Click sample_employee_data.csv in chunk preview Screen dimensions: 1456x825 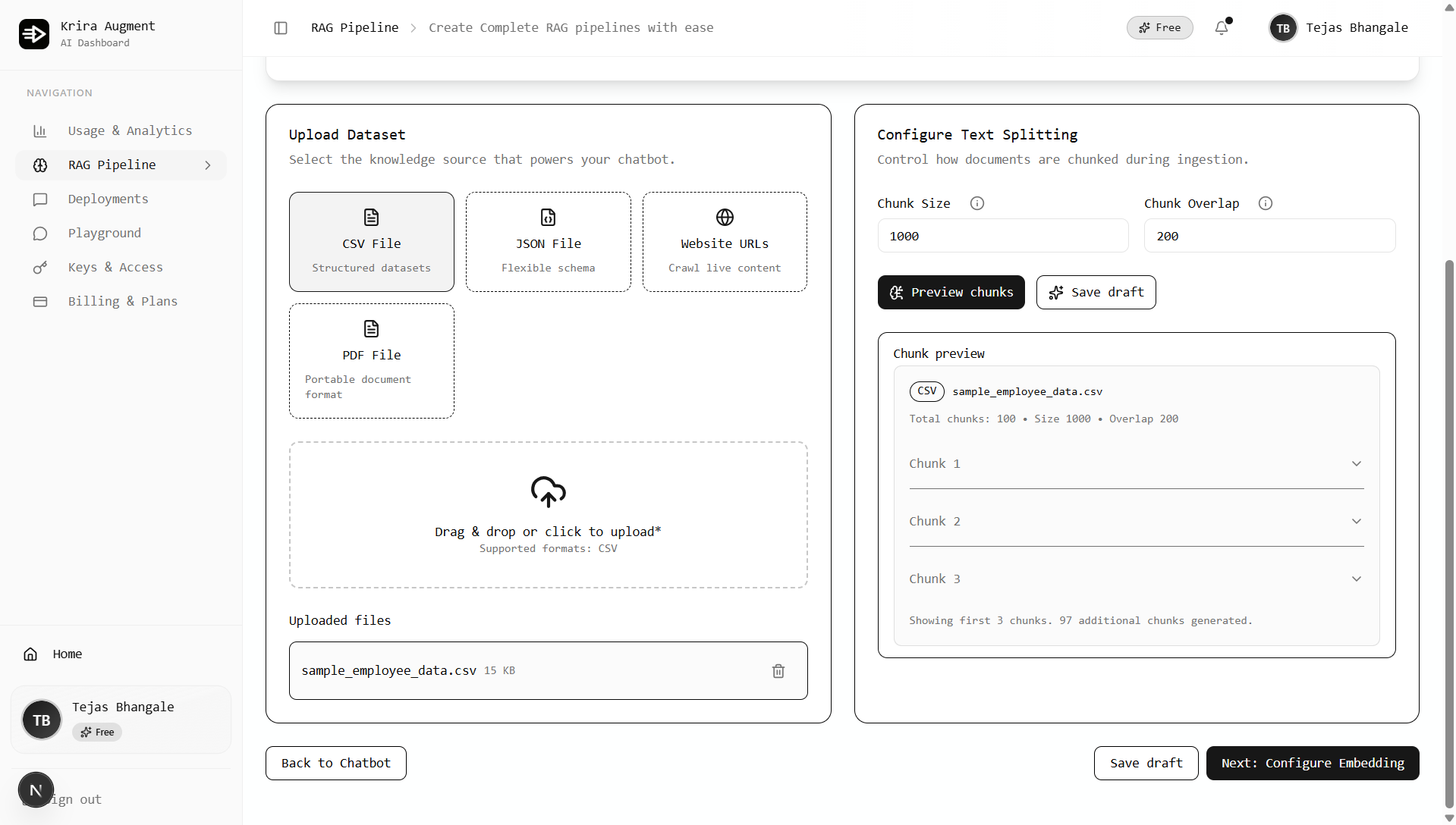coord(1027,392)
